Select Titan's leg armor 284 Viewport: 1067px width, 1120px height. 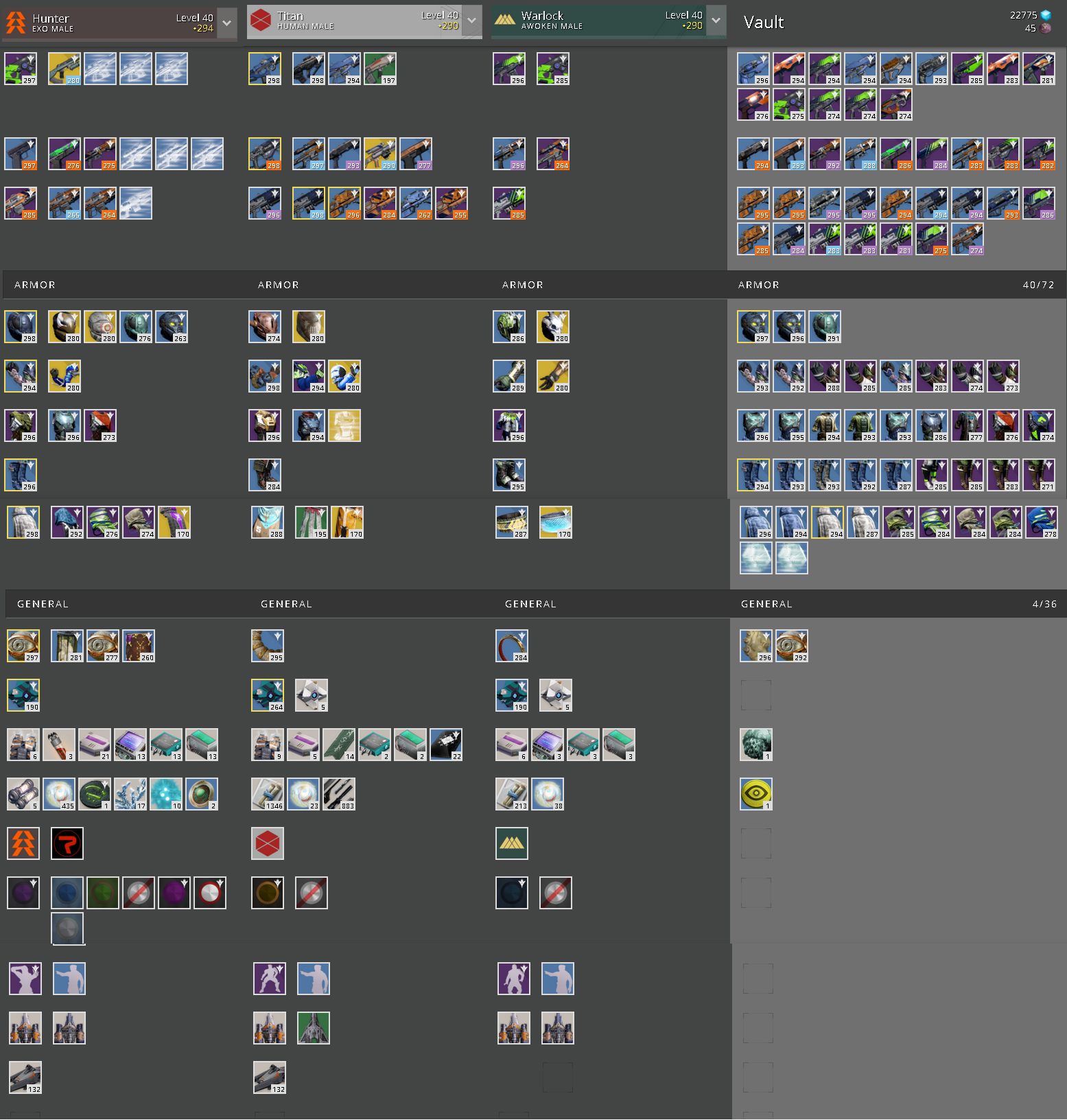pyautogui.click(x=265, y=475)
